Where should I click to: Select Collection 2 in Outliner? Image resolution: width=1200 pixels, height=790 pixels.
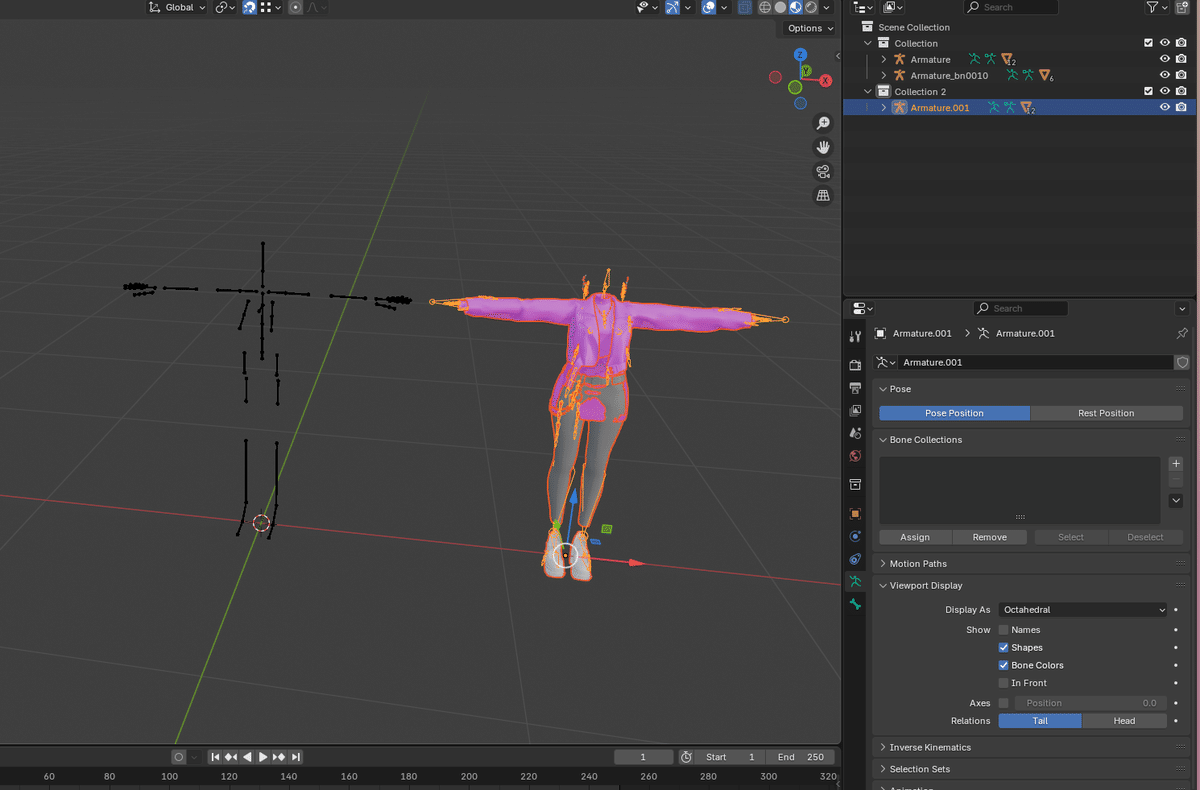click(920, 91)
